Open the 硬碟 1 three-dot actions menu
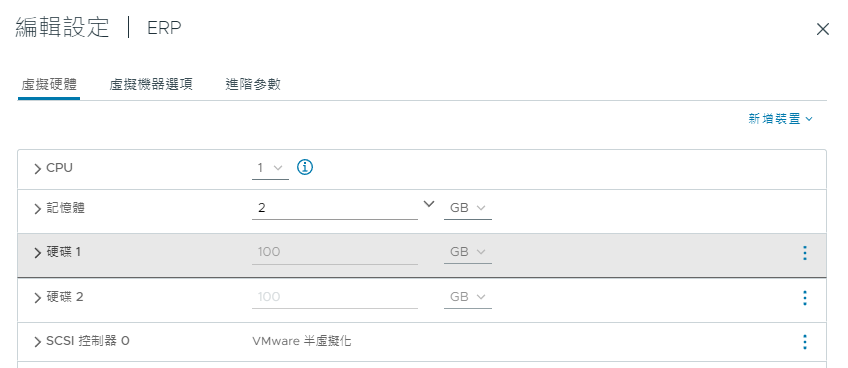848x368 pixels. pyautogui.click(x=805, y=253)
